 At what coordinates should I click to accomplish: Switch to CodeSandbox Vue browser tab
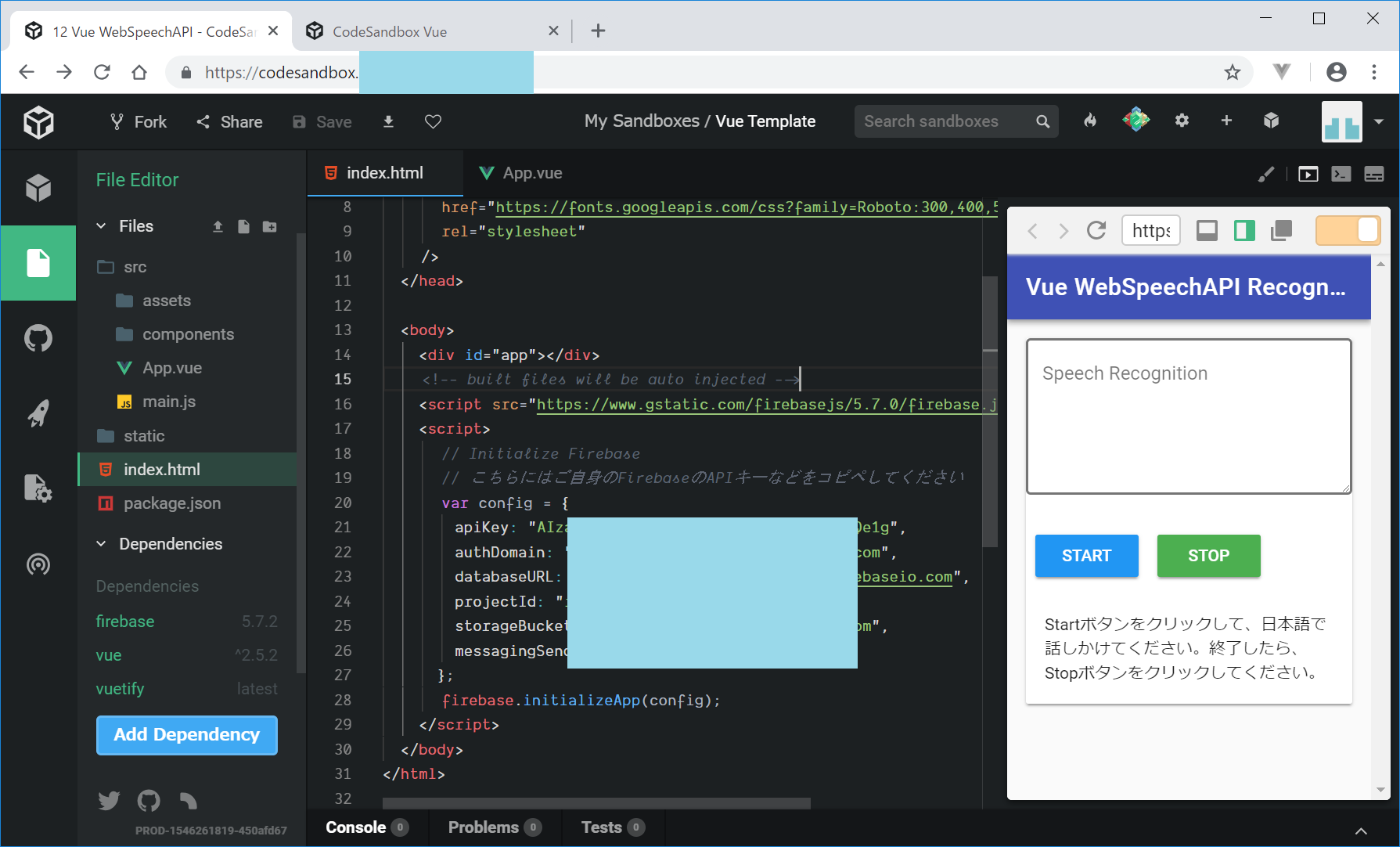pos(432,31)
